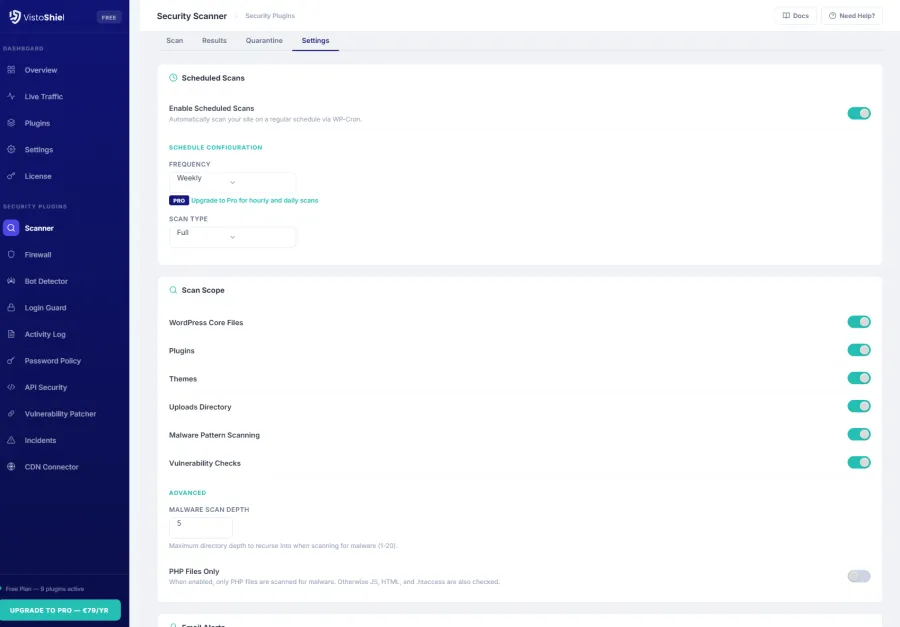Open the VistoShiel logo icon

[13, 16]
